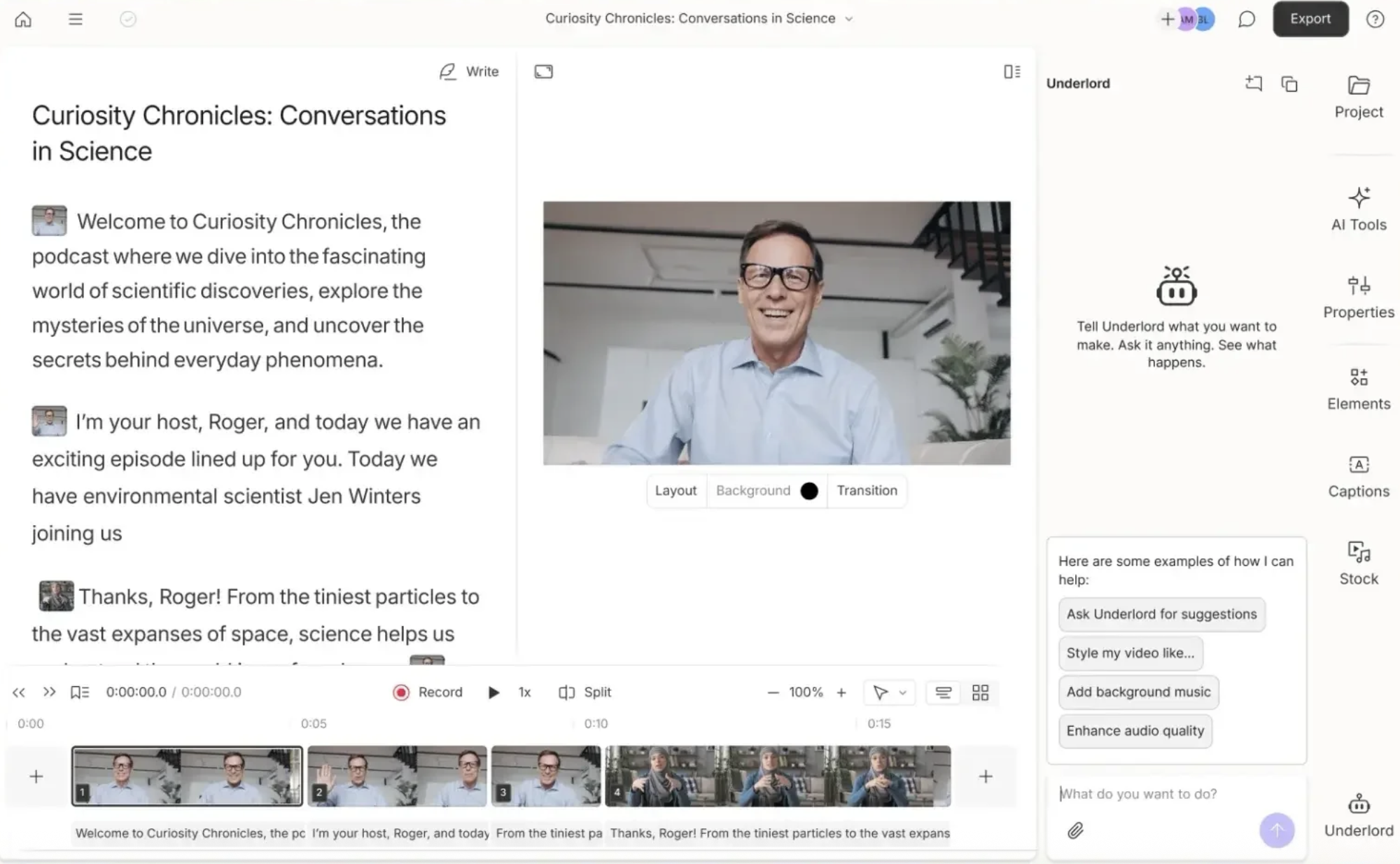Open the AI Tools panel

point(1357,209)
